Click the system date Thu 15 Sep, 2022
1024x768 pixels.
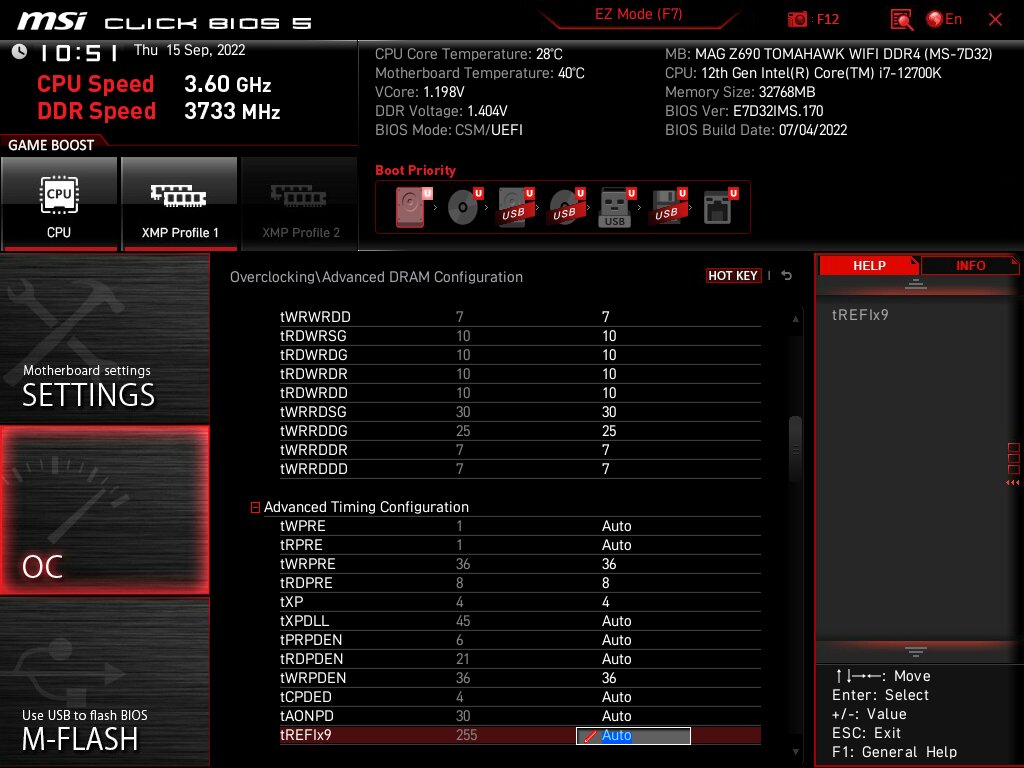point(189,50)
